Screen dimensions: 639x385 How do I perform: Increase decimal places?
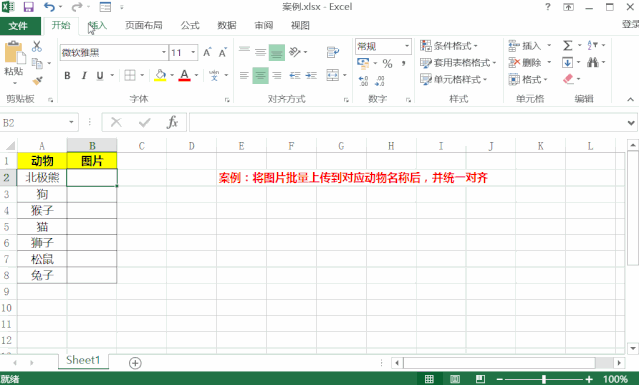(x=364, y=81)
